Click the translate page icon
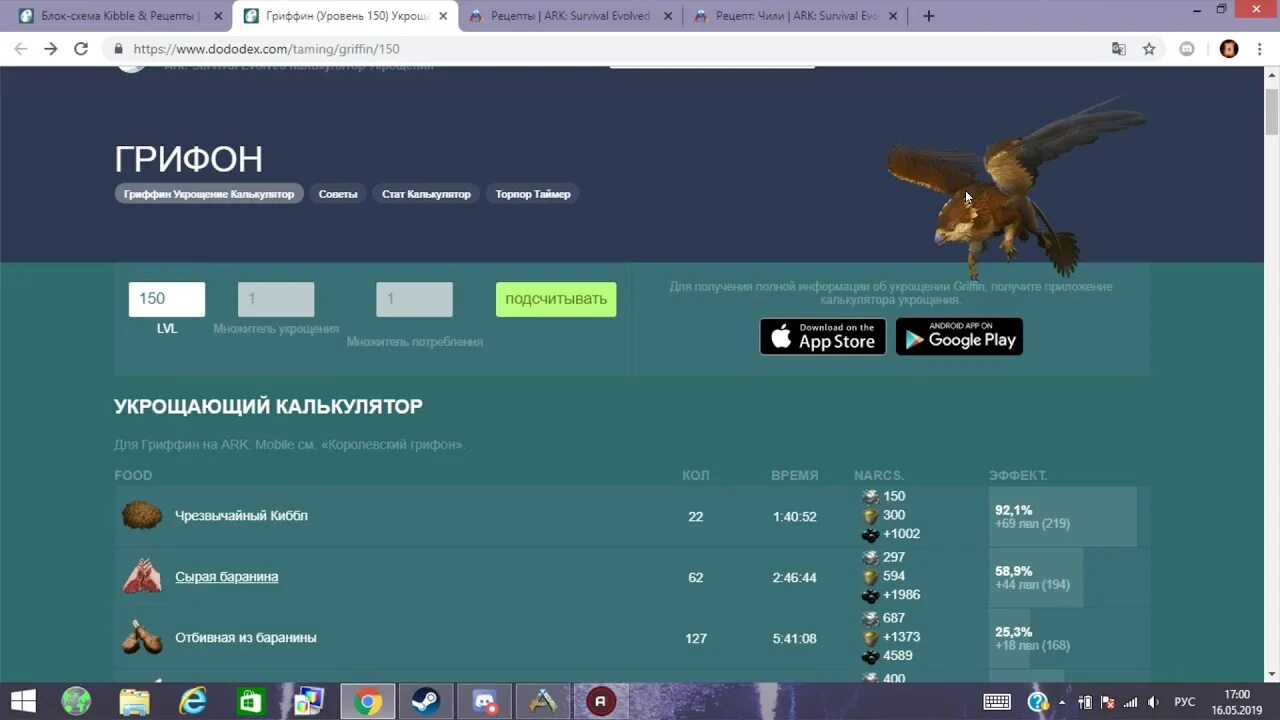1280x720 pixels. (1119, 49)
